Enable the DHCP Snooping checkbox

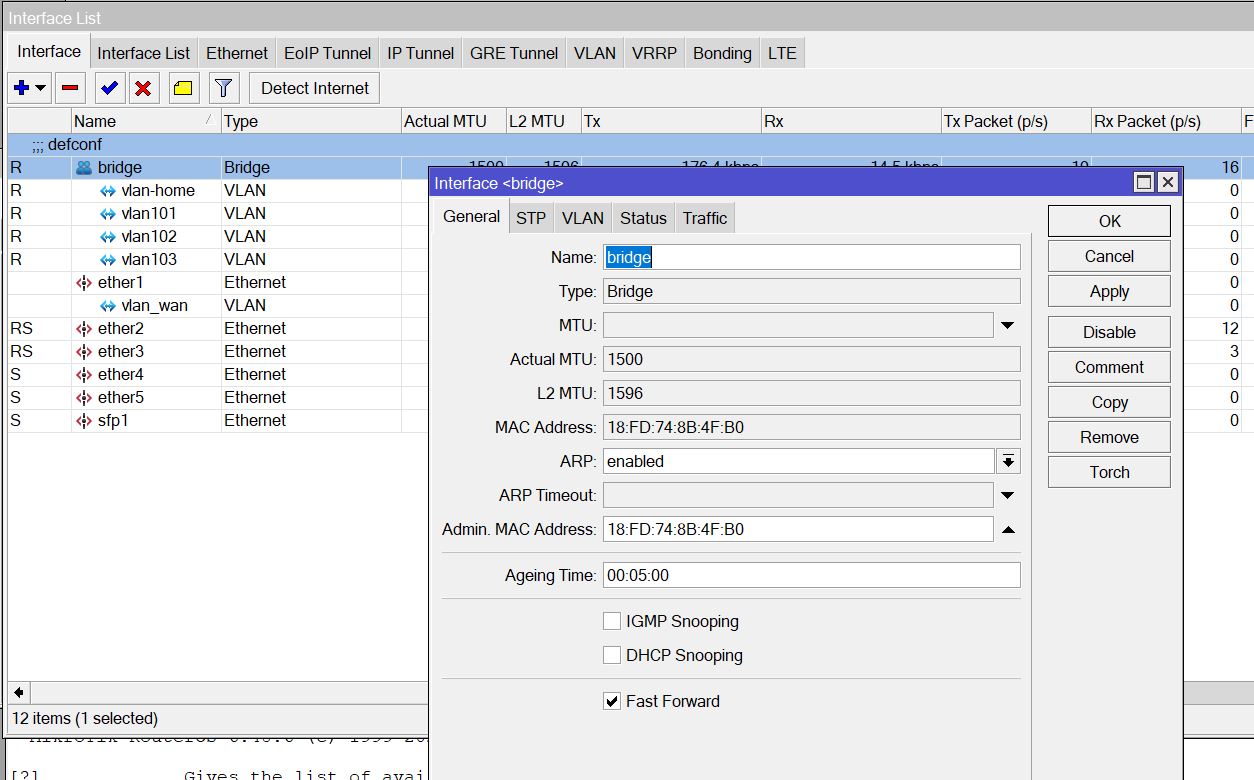tap(612, 656)
